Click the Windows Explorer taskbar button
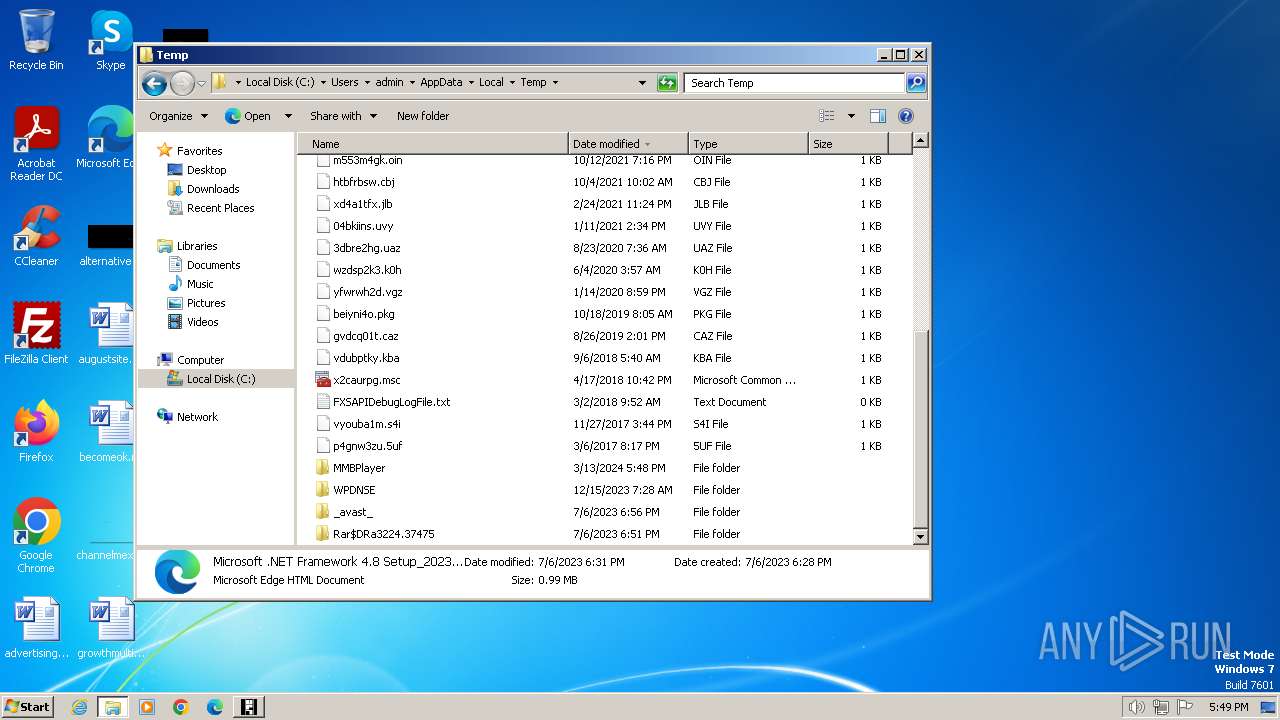 [x=113, y=707]
